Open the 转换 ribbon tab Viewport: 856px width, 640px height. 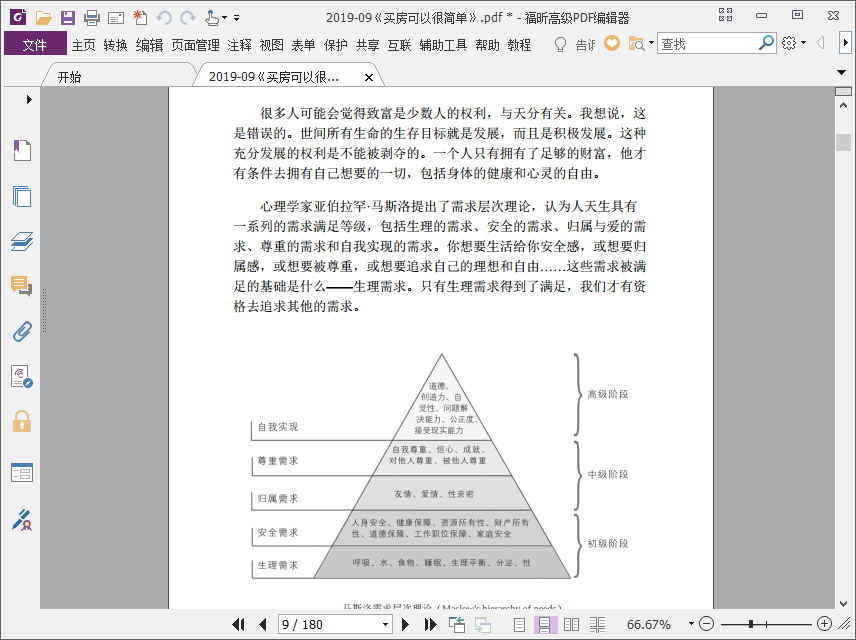point(115,45)
